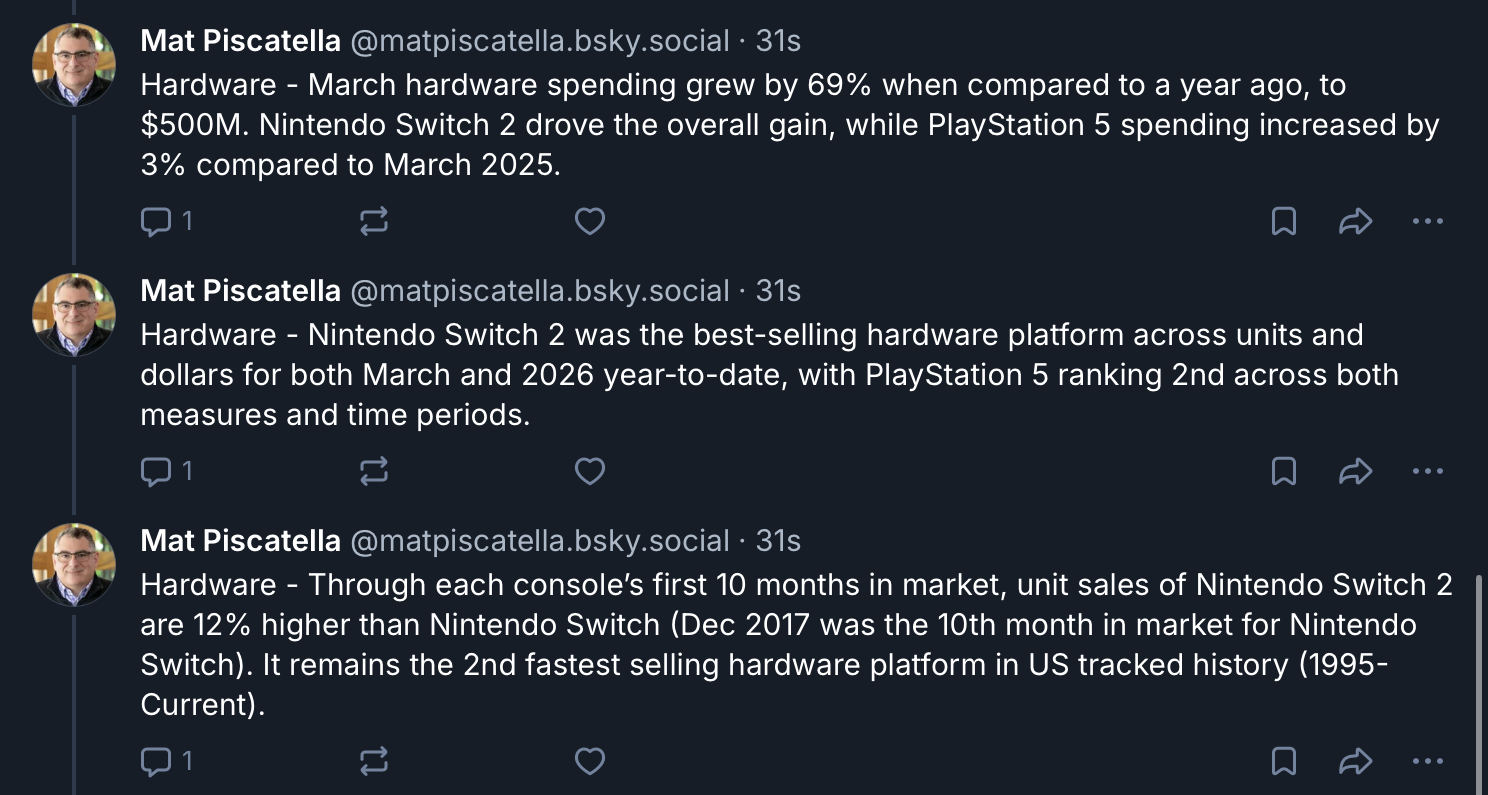
Task: Open more options on hardware spending post
Action: 1427,221
